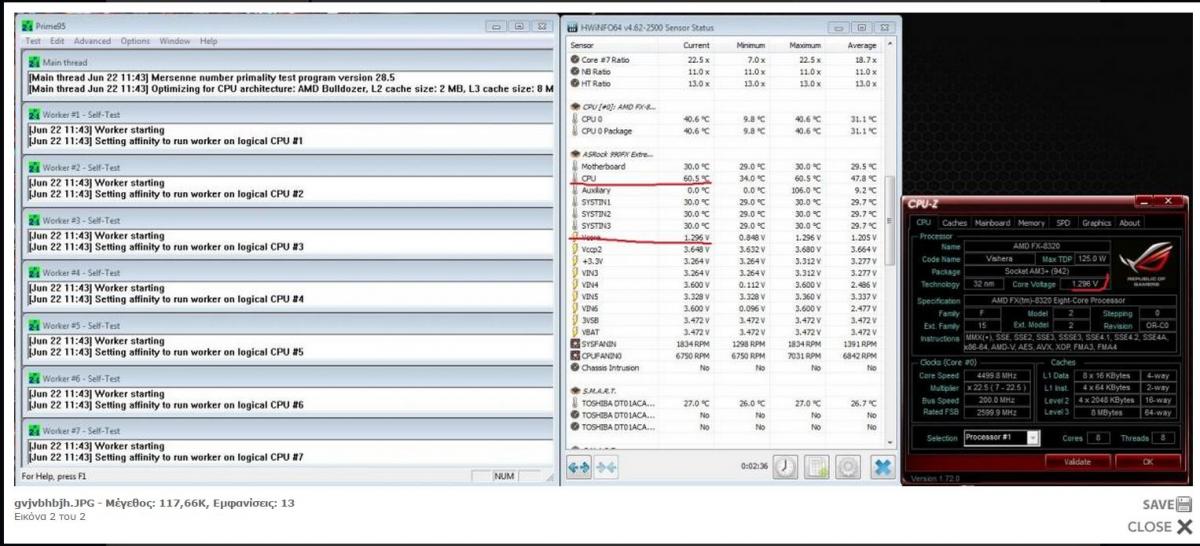Screen dimensions: 1200x546
Task: Select the CPU 0 Package sensor row
Action: (x=725, y=130)
